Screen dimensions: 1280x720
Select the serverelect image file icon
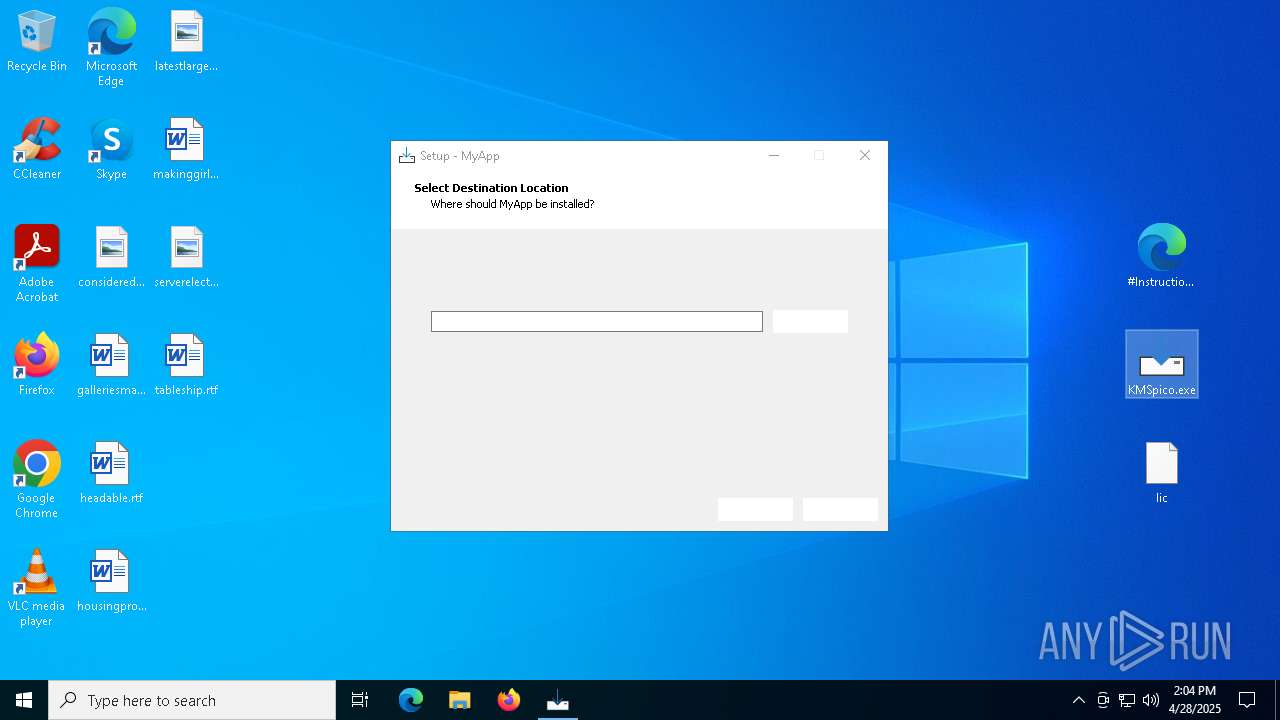tap(186, 258)
